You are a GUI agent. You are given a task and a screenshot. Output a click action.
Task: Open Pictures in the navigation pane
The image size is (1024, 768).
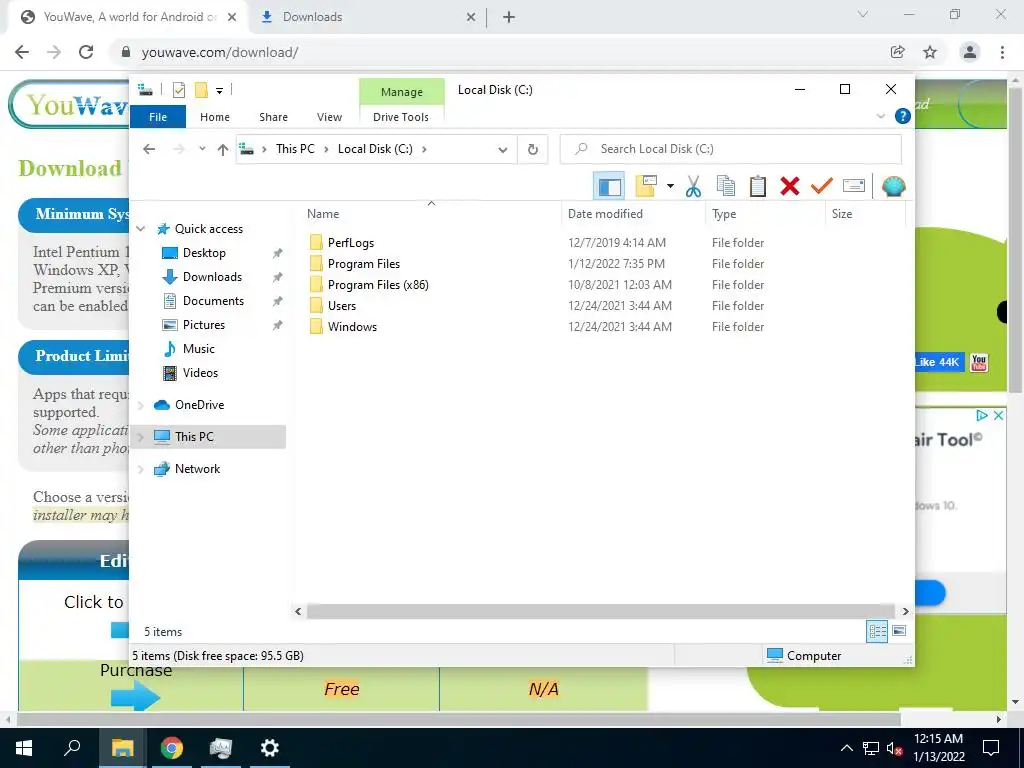pyautogui.click(x=204, y=325)
